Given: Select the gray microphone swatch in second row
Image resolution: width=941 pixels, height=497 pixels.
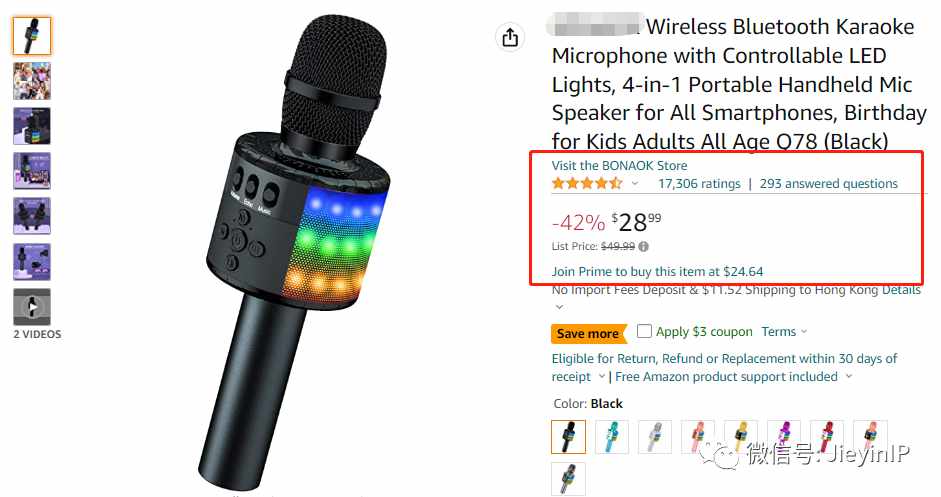Looking at the screenshot, I should pos(568,479).
